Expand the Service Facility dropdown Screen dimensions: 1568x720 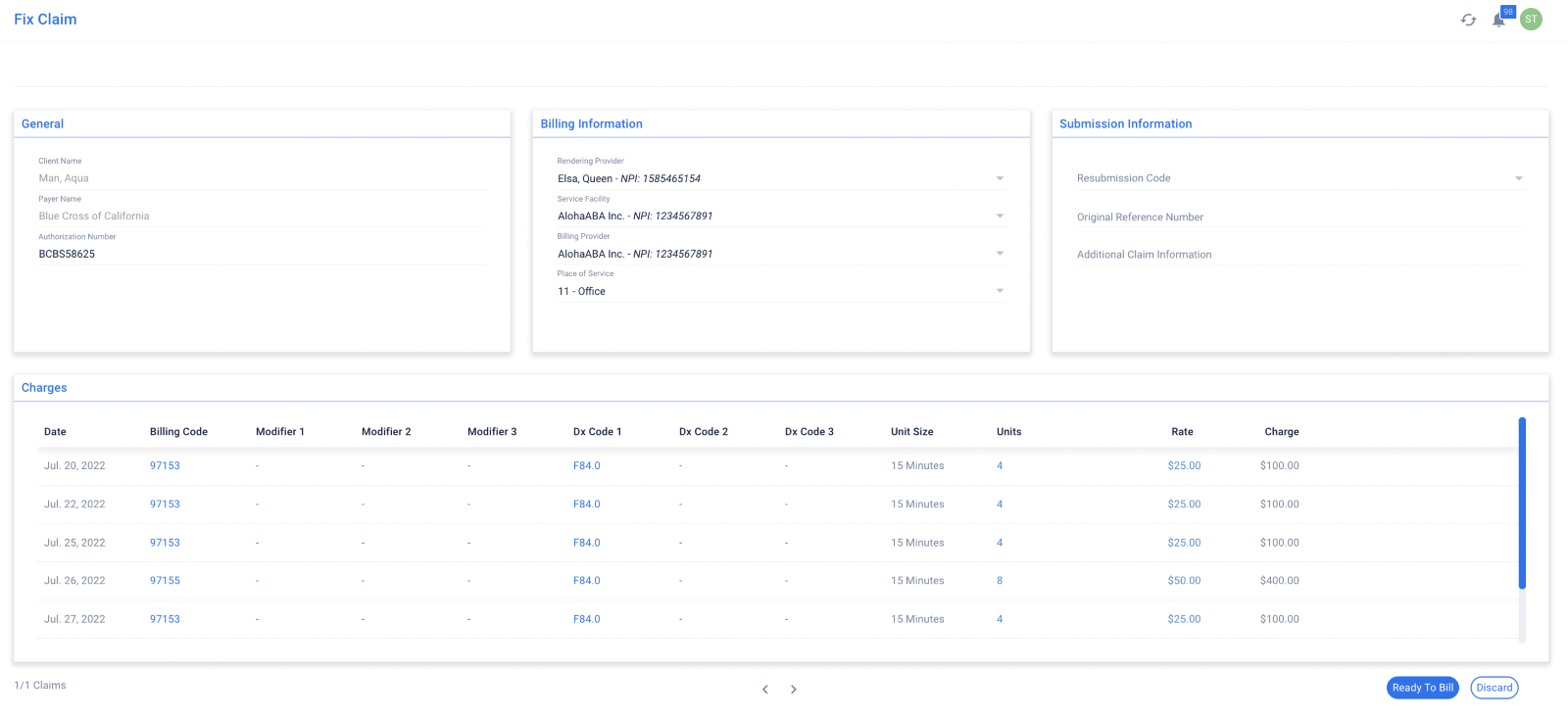(x=1000, y=216)
